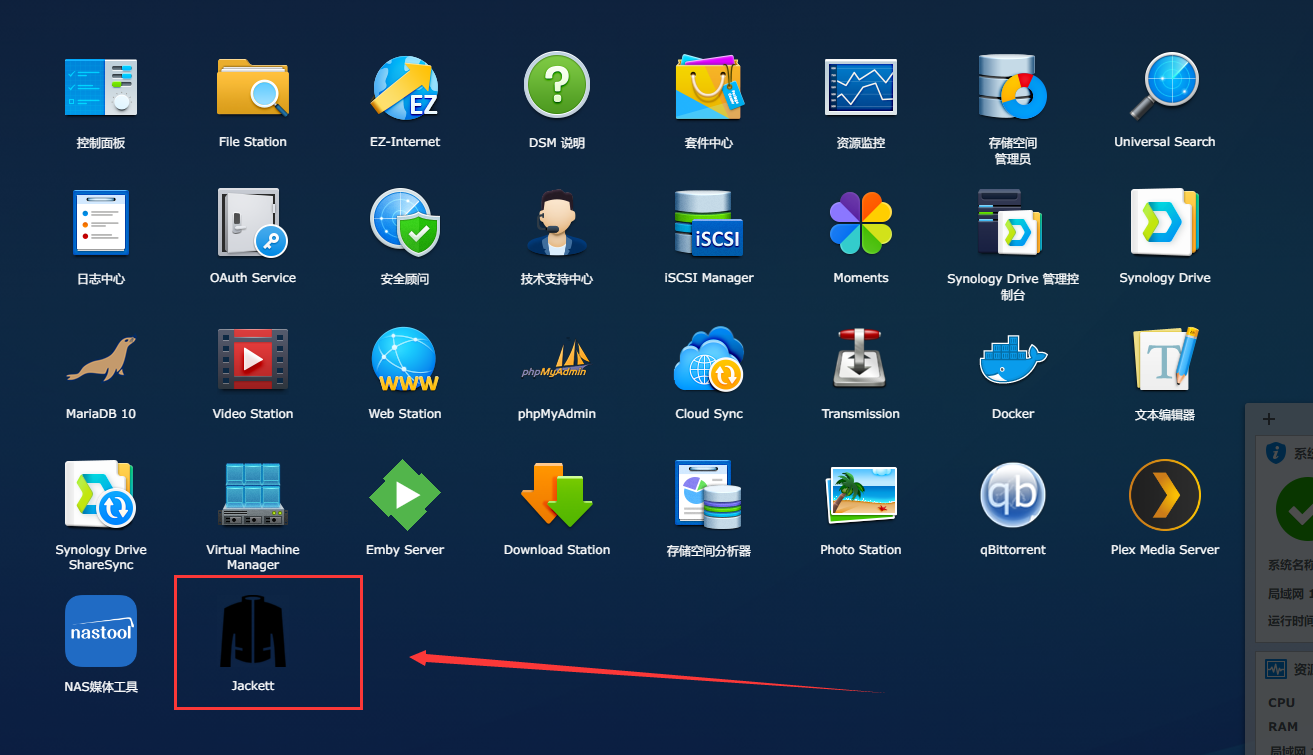Open the Jackett application
The width and height of the screenshot is (1313, 755).
pyautogui.click(x=253, y=632)
